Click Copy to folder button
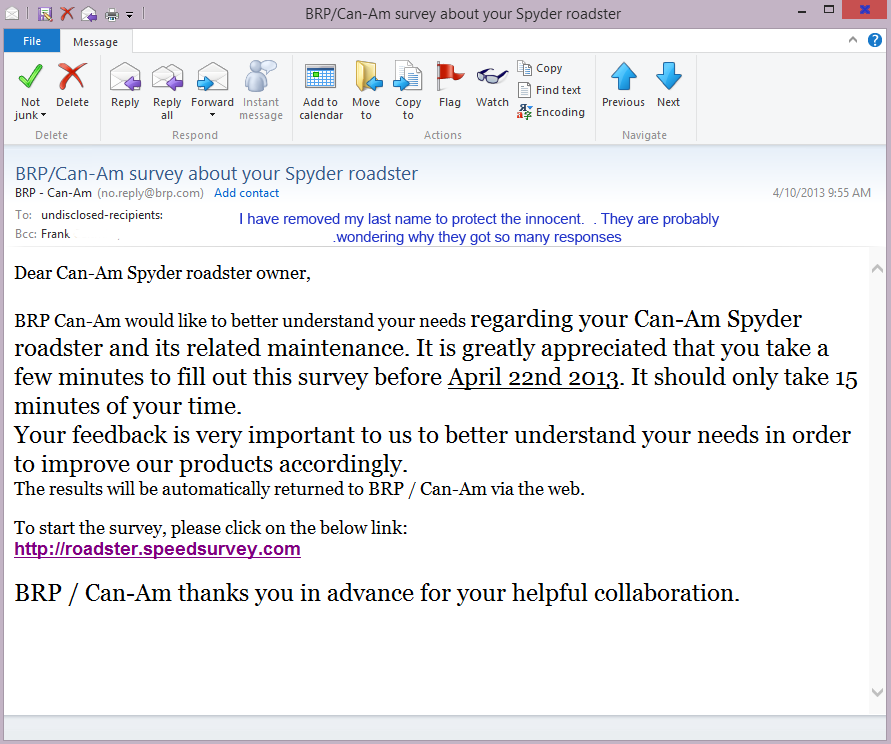 click(x=408, y=91)
